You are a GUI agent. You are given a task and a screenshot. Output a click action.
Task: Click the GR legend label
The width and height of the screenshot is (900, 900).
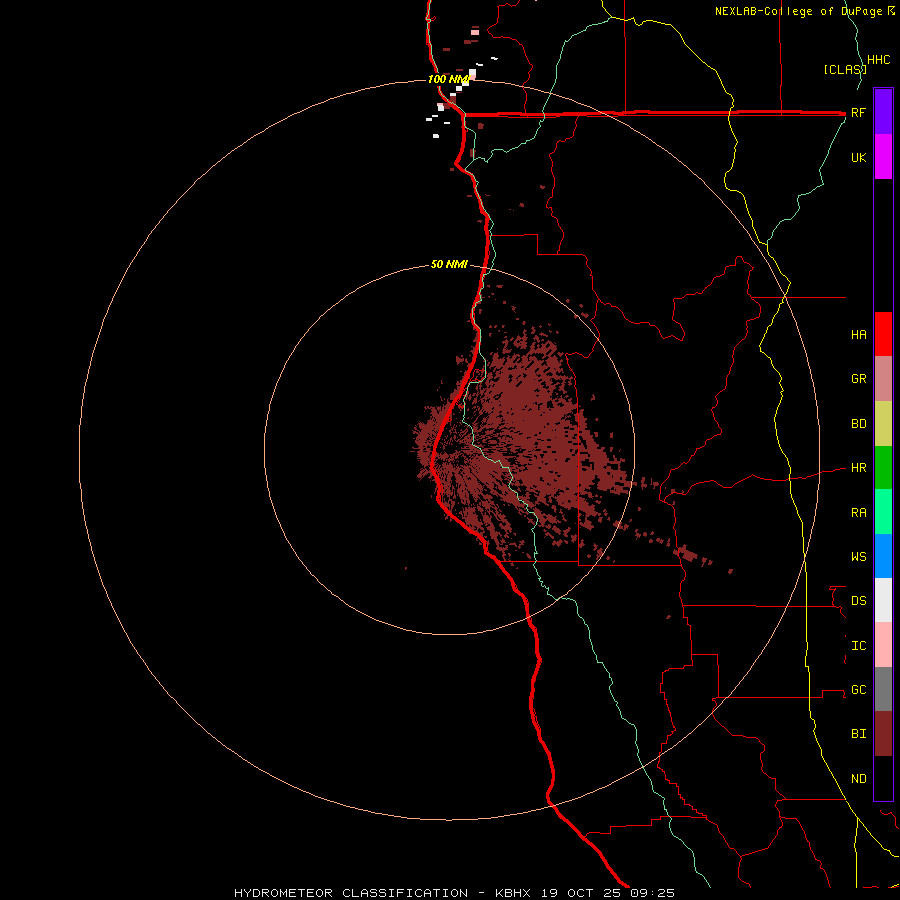click(x=858, y=379)
